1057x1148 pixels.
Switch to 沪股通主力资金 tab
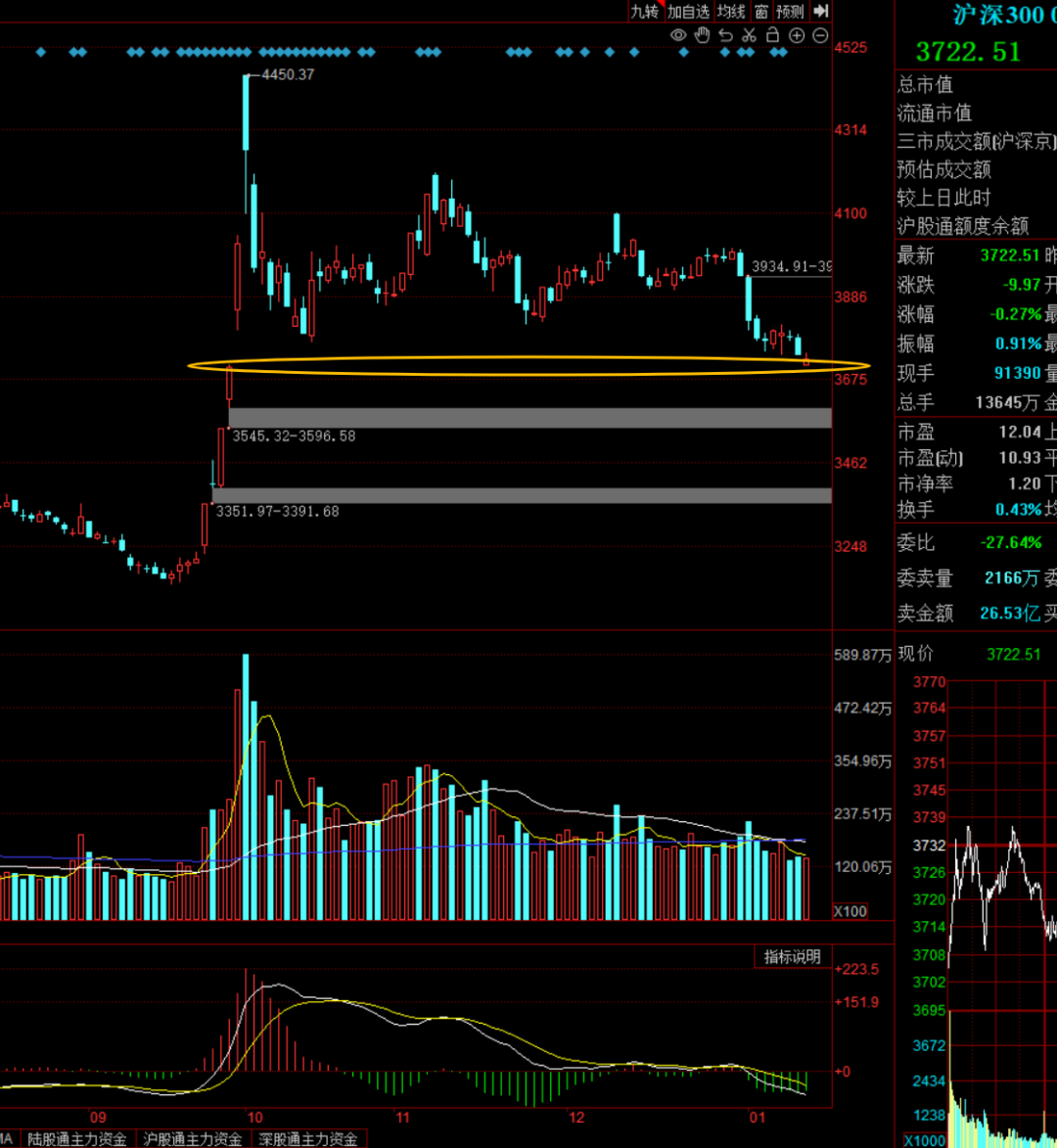click(193, 1139)
